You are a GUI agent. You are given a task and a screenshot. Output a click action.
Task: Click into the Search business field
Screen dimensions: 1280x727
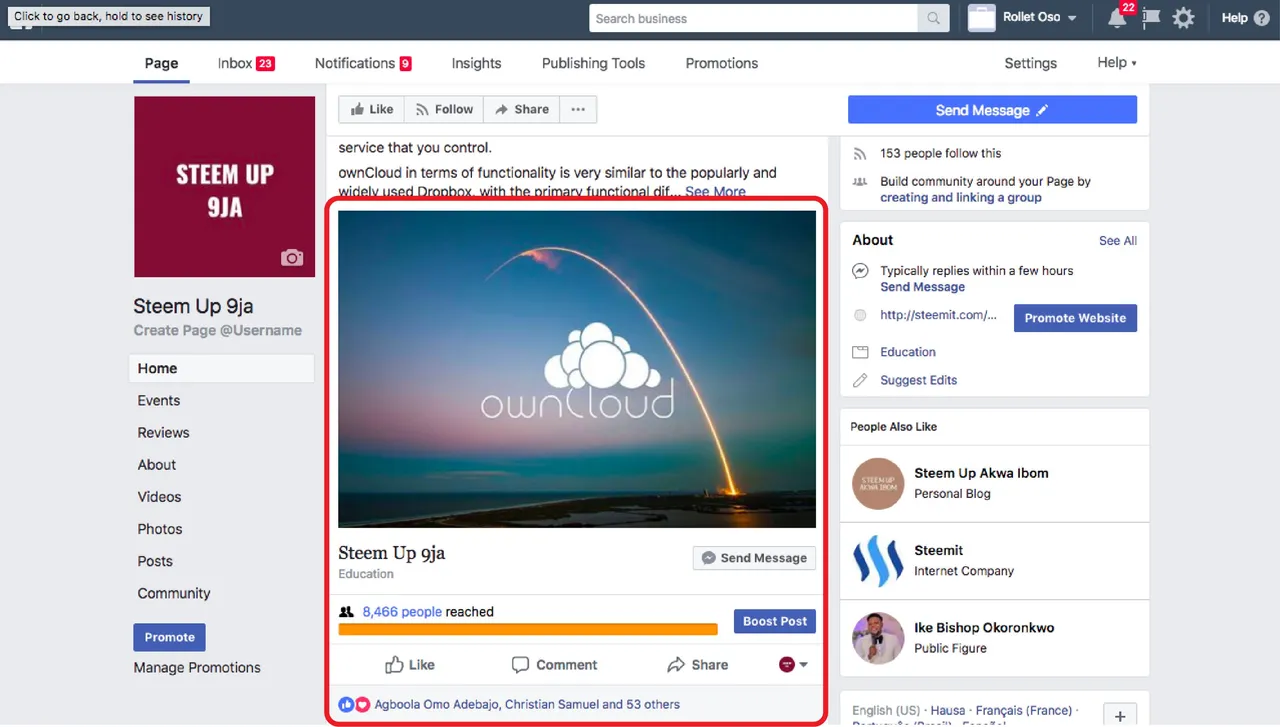click(x=753, y=18)
